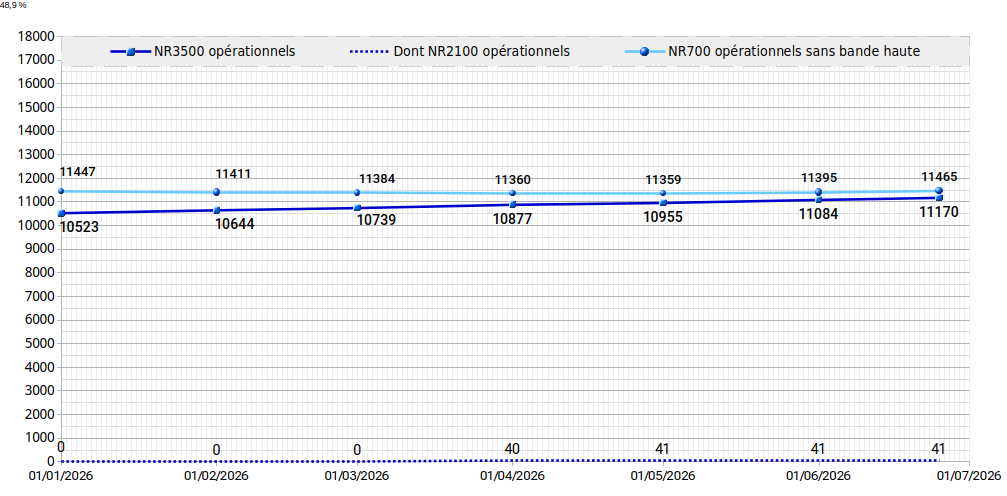Select the 10523 data point marker
Viewport: 1007px width, 496px height.
(62, 213)
